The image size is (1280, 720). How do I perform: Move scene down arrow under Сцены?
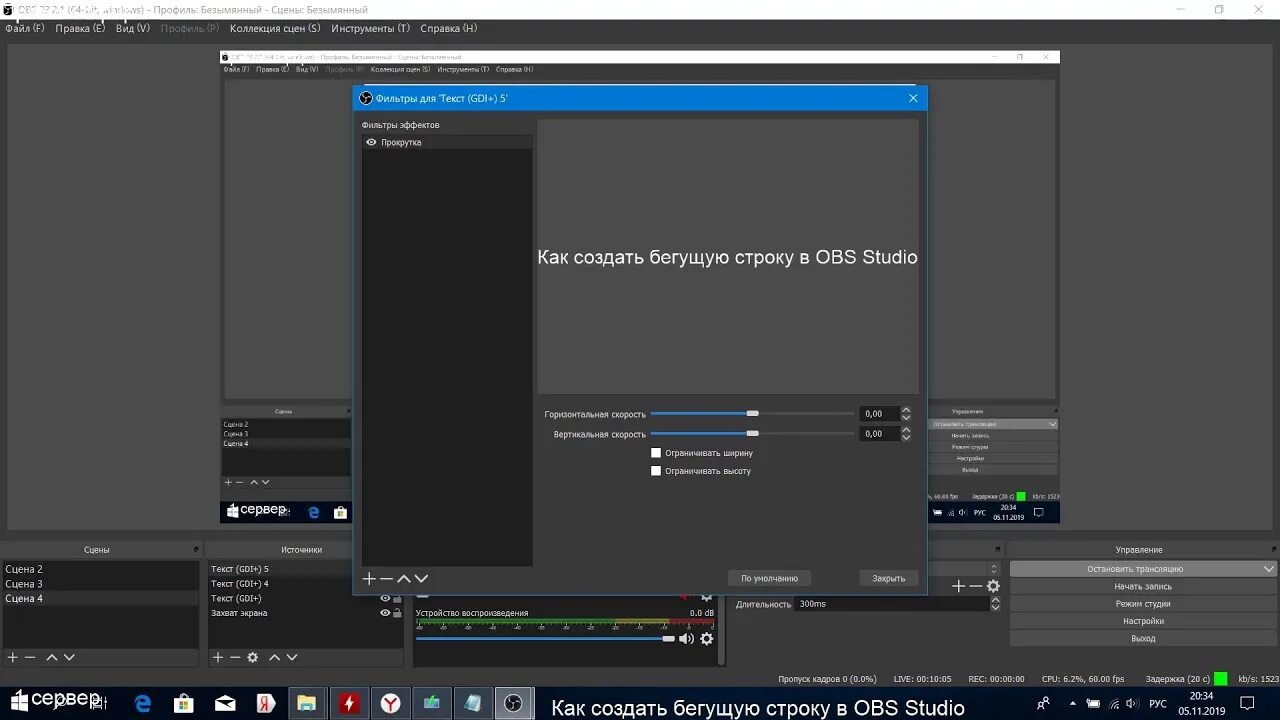point(69,657)
